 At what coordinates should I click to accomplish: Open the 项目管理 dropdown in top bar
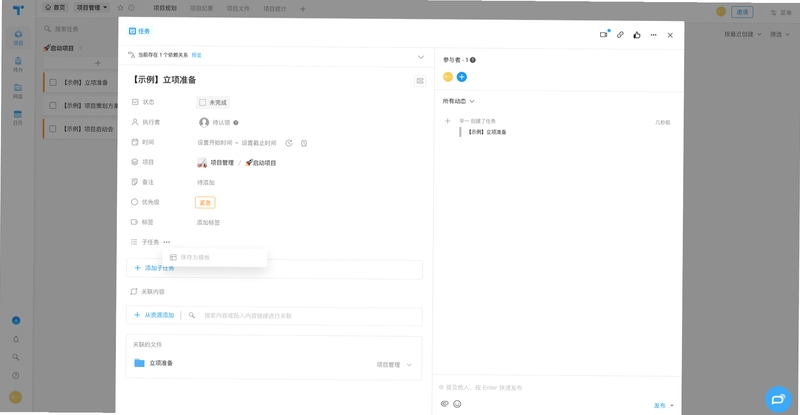pyautogui.click(x=92, y=8)
